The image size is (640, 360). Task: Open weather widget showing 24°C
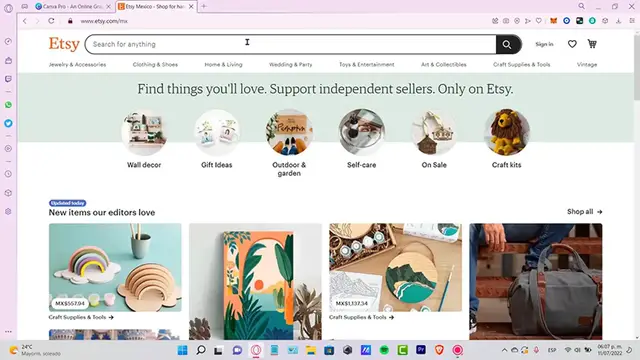(36, 350)
